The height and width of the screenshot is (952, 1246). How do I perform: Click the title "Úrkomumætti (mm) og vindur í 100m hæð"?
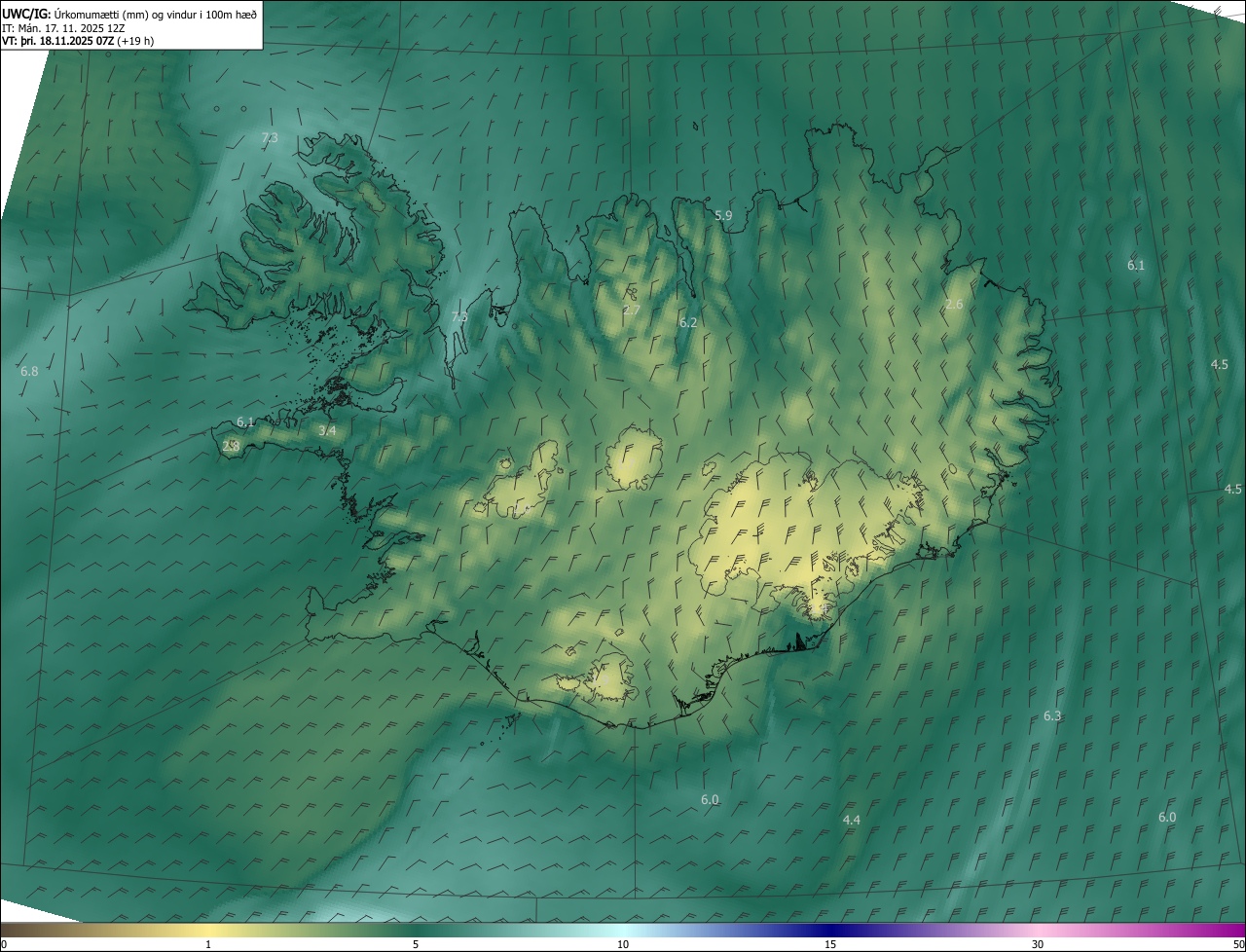coord(154,14)
